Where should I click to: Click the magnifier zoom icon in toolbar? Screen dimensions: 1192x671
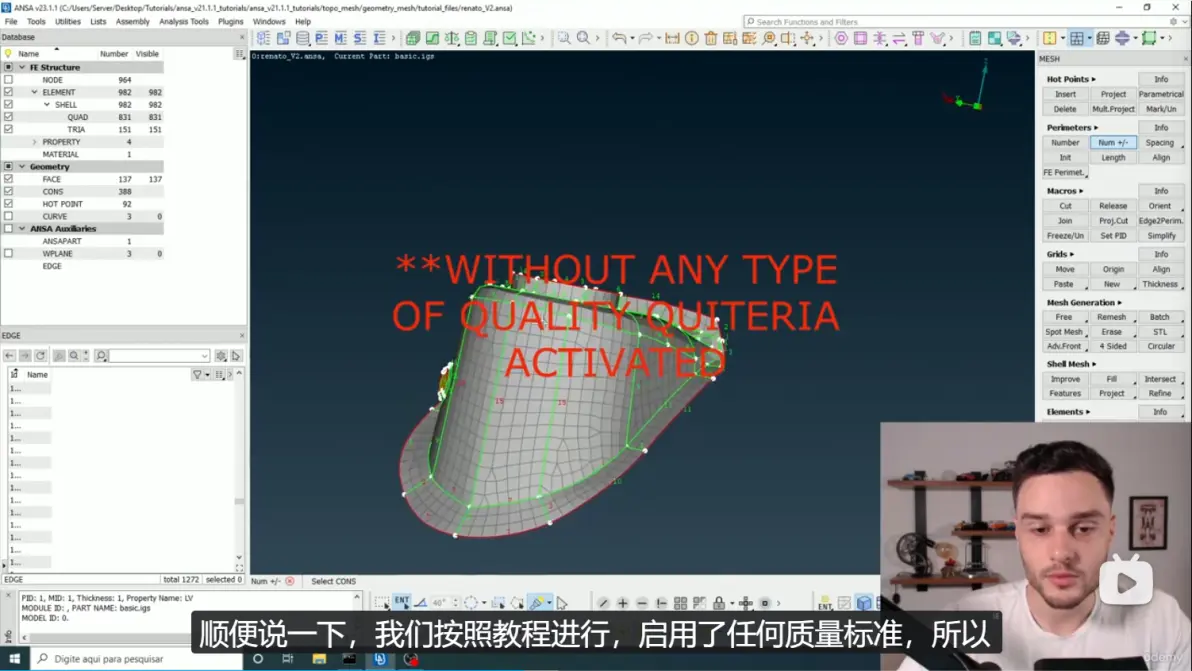coord(583,38)
